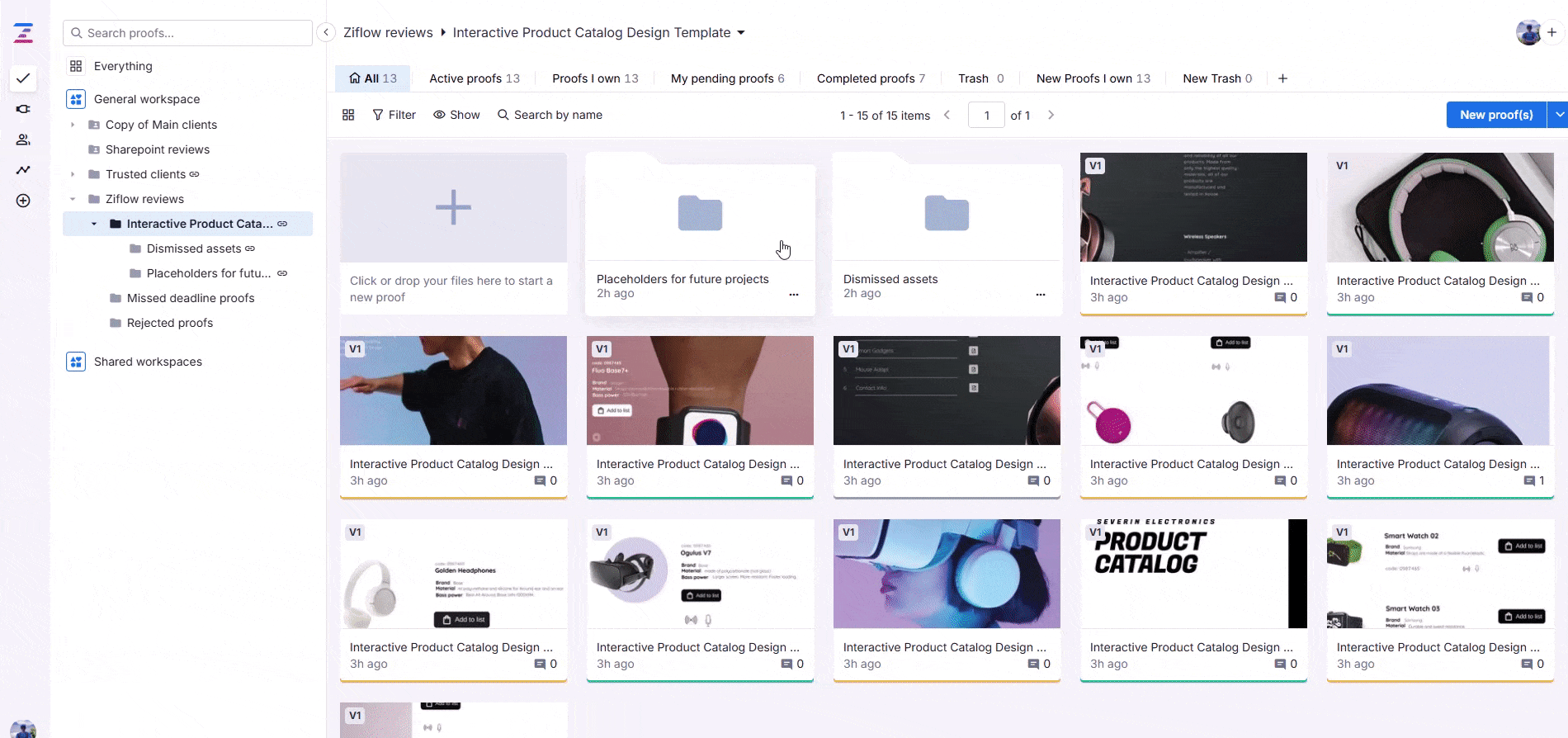Screen dimensions: 1568x738
Task: Click the Shared workspaces icon
Action: click(76, 362)
